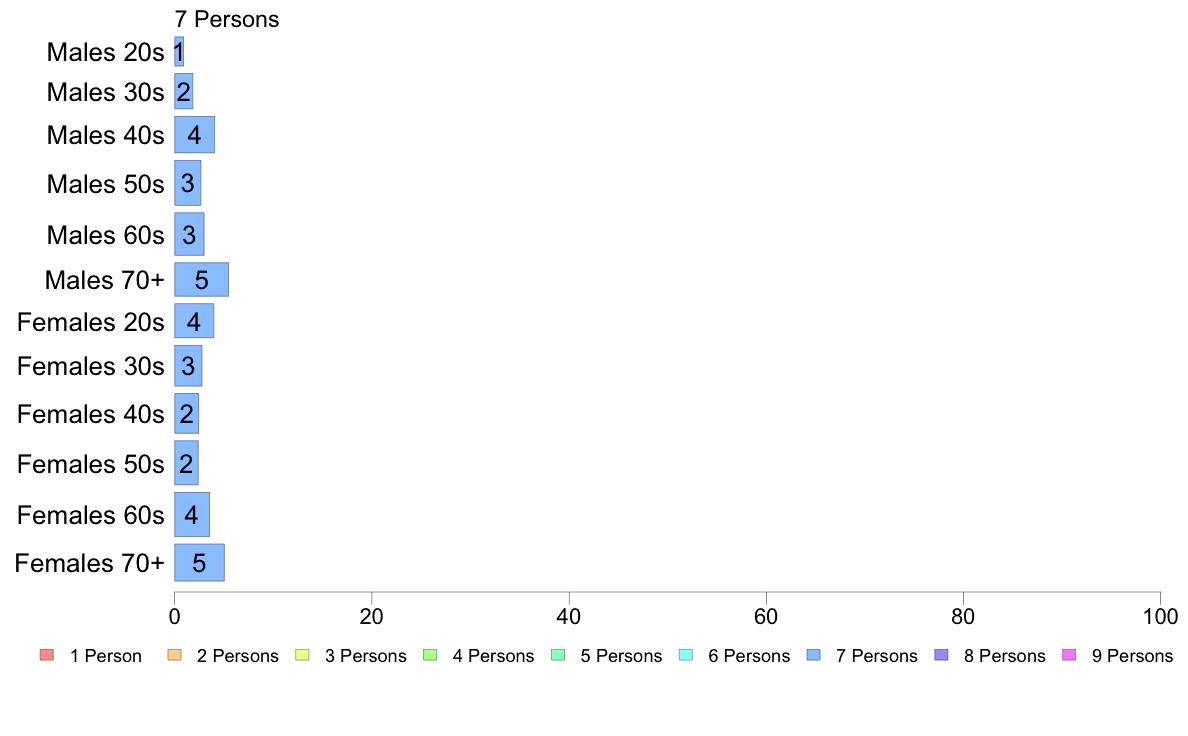Click the 9 Persons legend label text
1188x736 pixels.
[1132, 656]
